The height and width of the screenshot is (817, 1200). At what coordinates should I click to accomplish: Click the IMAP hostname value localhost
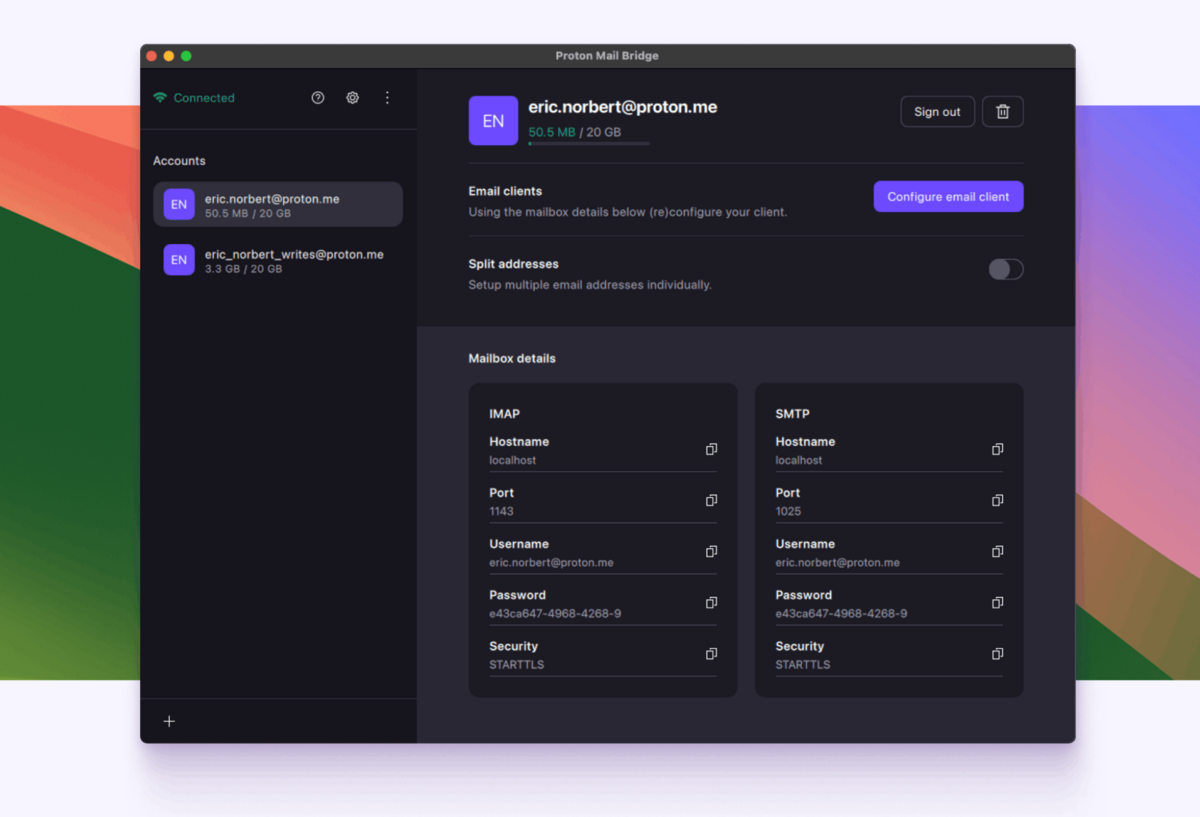(x=512, y=460)
